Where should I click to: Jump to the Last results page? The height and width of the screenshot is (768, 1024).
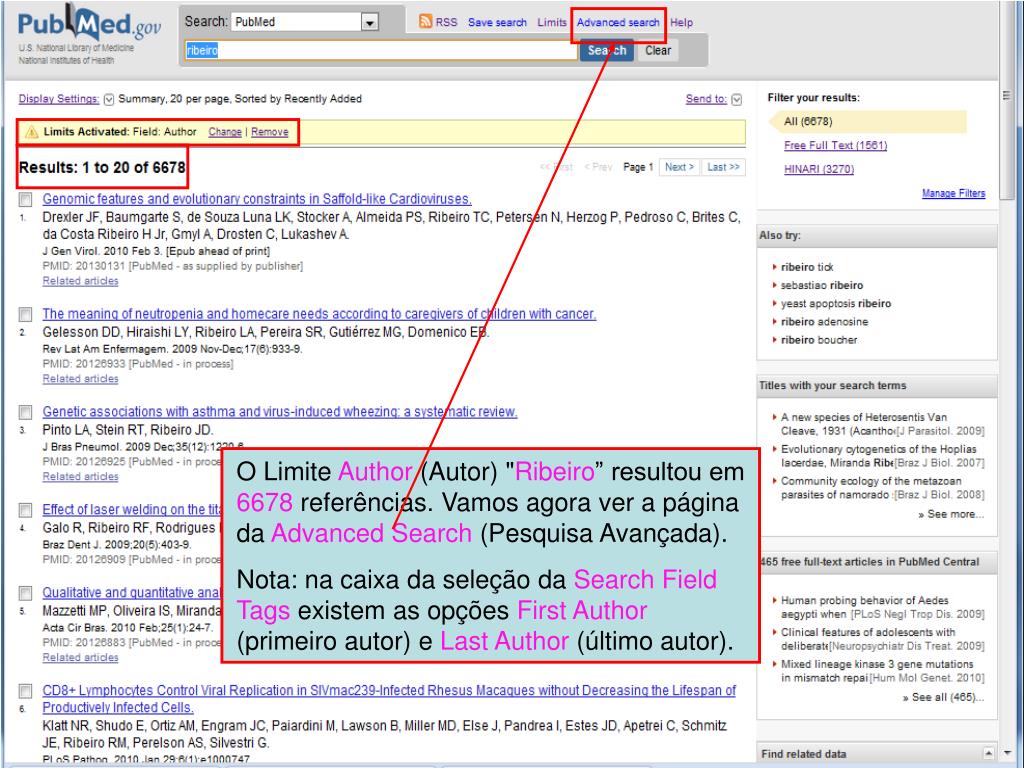click(723, 167)
